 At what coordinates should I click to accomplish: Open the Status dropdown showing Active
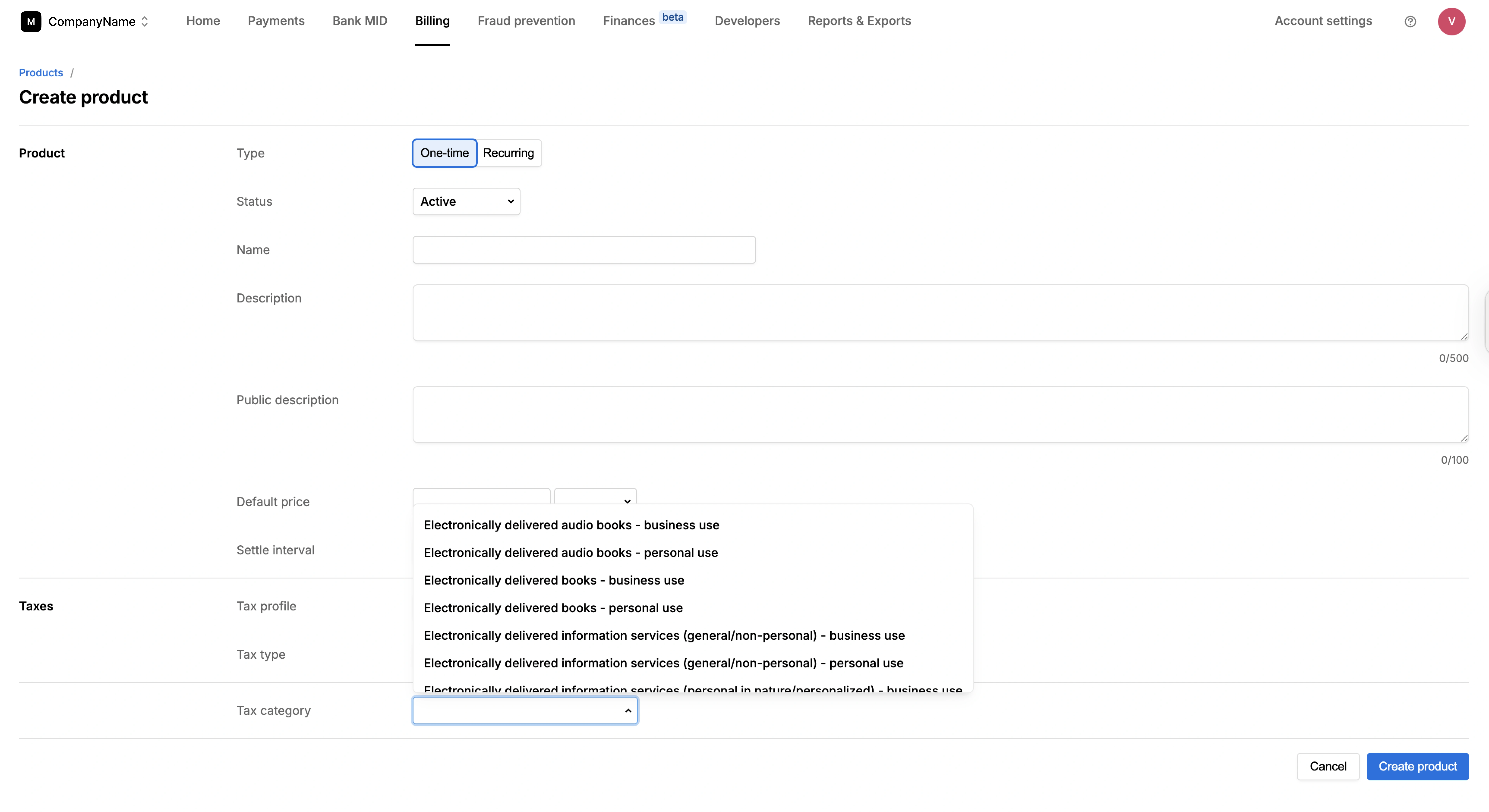click(466, 201)
